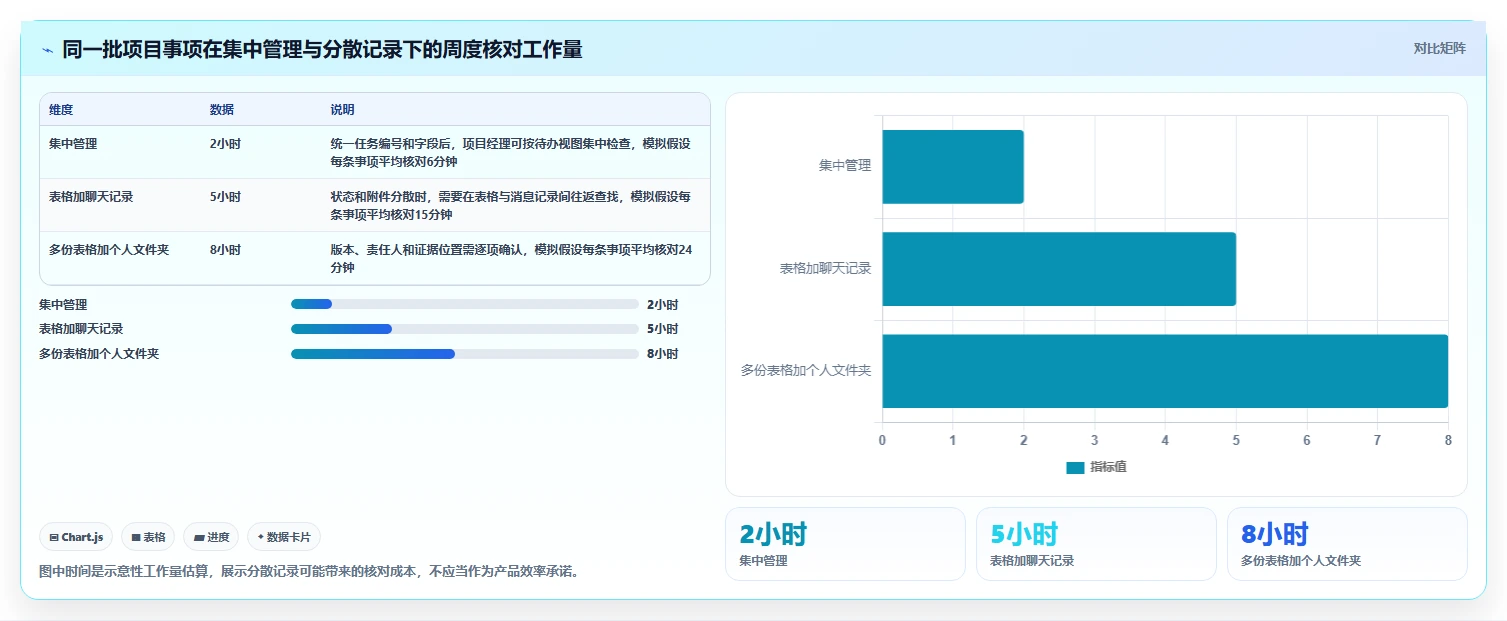Screen dimensions: 1507x621
Task: Click the 集中管理 progress bar
Action: pyautogui.click(x=464, y=304)
